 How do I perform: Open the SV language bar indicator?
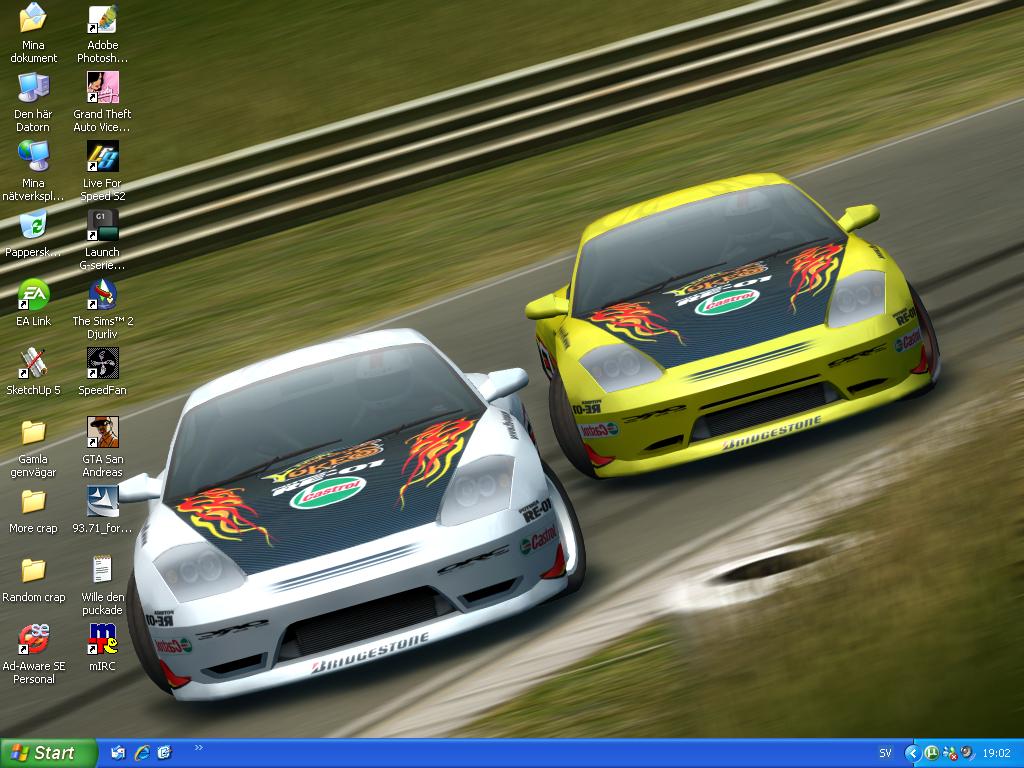click(x=885, y=754)
